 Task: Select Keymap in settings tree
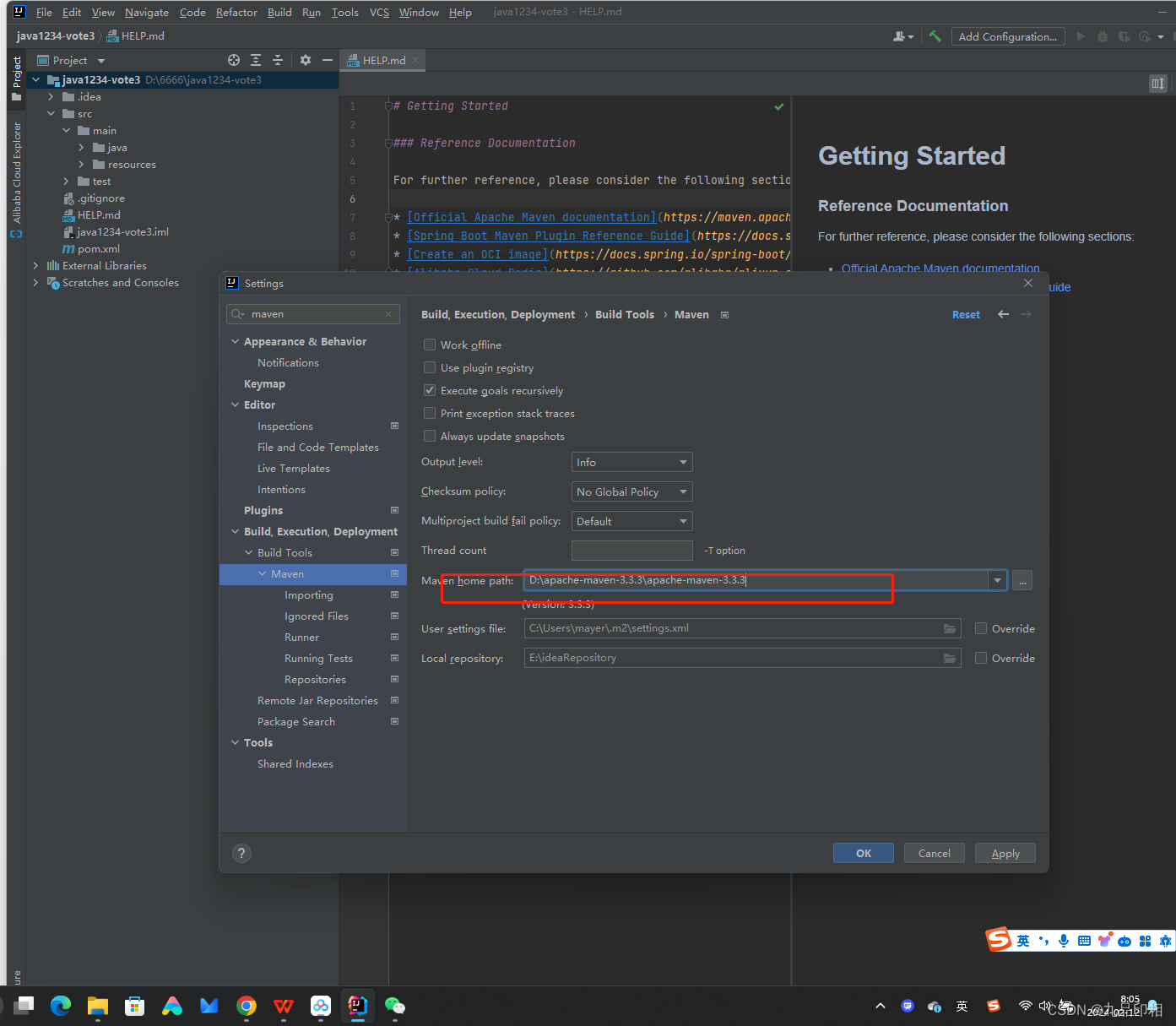tap(264, 383)
